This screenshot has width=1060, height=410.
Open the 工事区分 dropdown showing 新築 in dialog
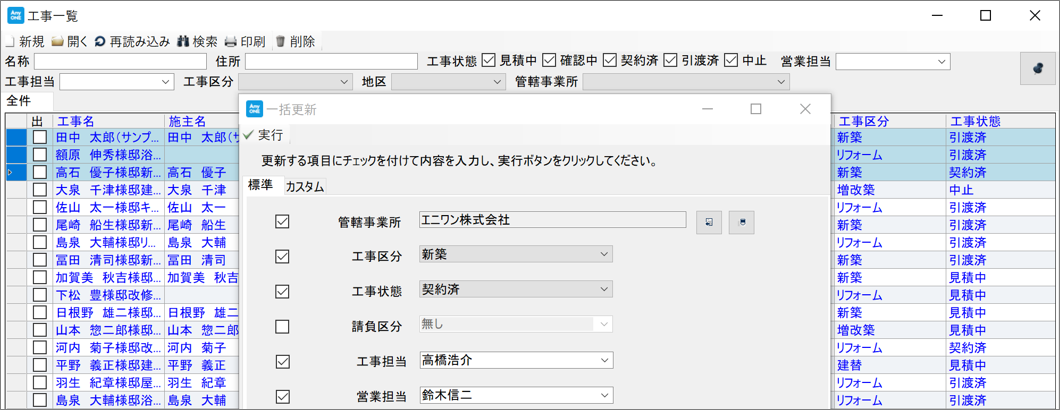(604, 254)
